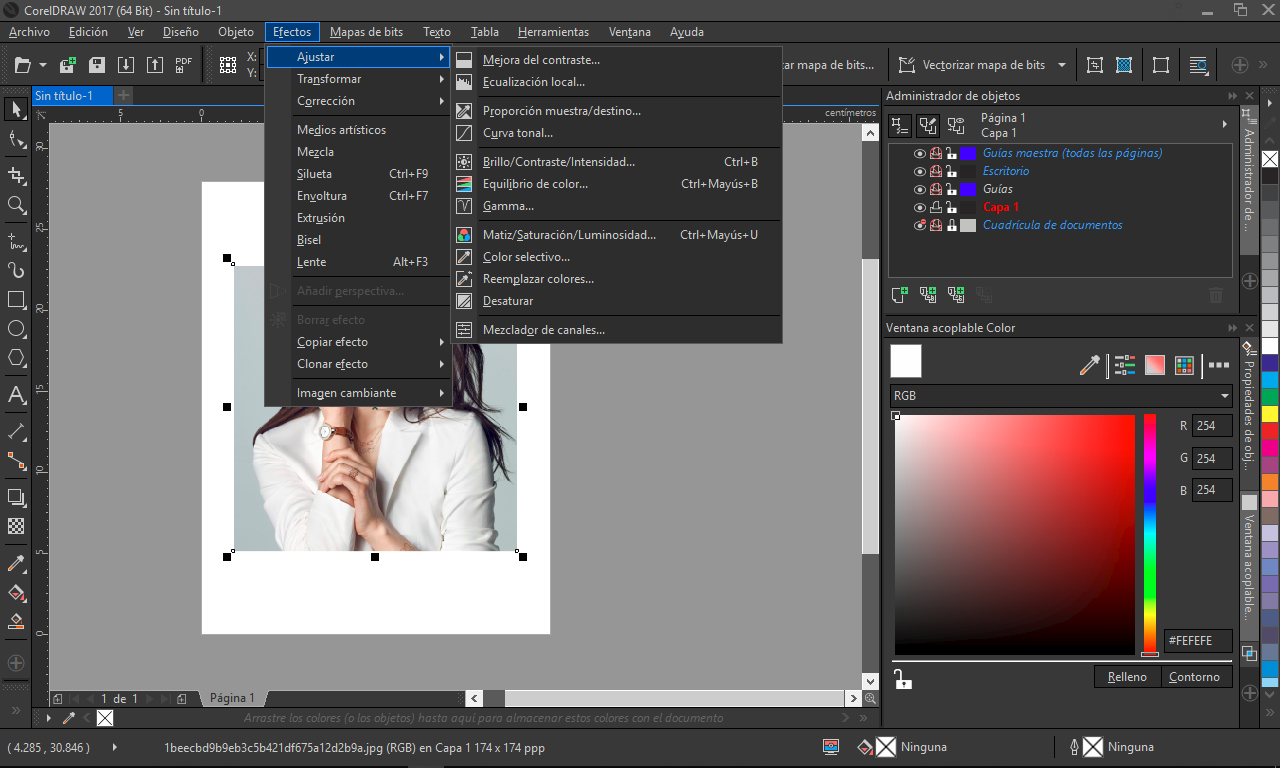Select the Zoom magnifier tool

click(x=16, y=205)
